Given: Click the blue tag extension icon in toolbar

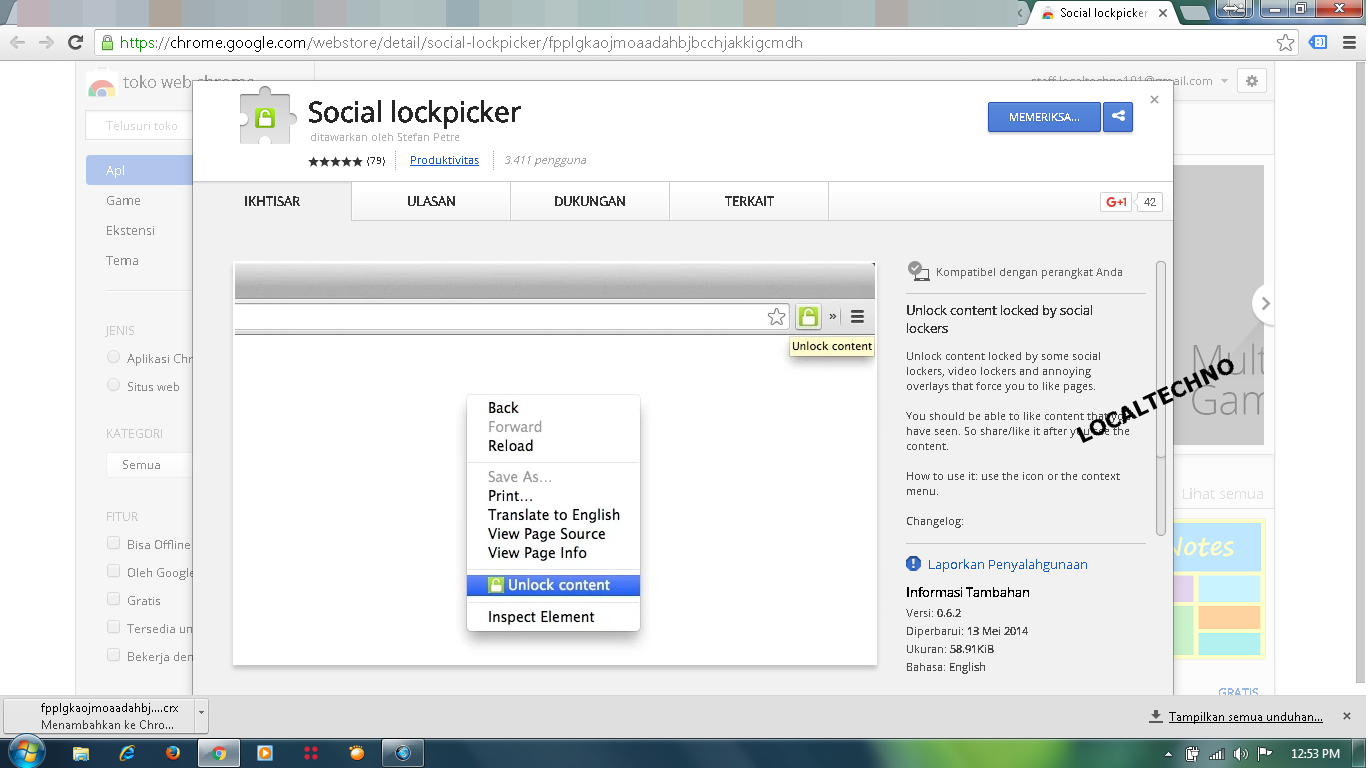Looking at the screenshot, I should [x=1319, y=42].
